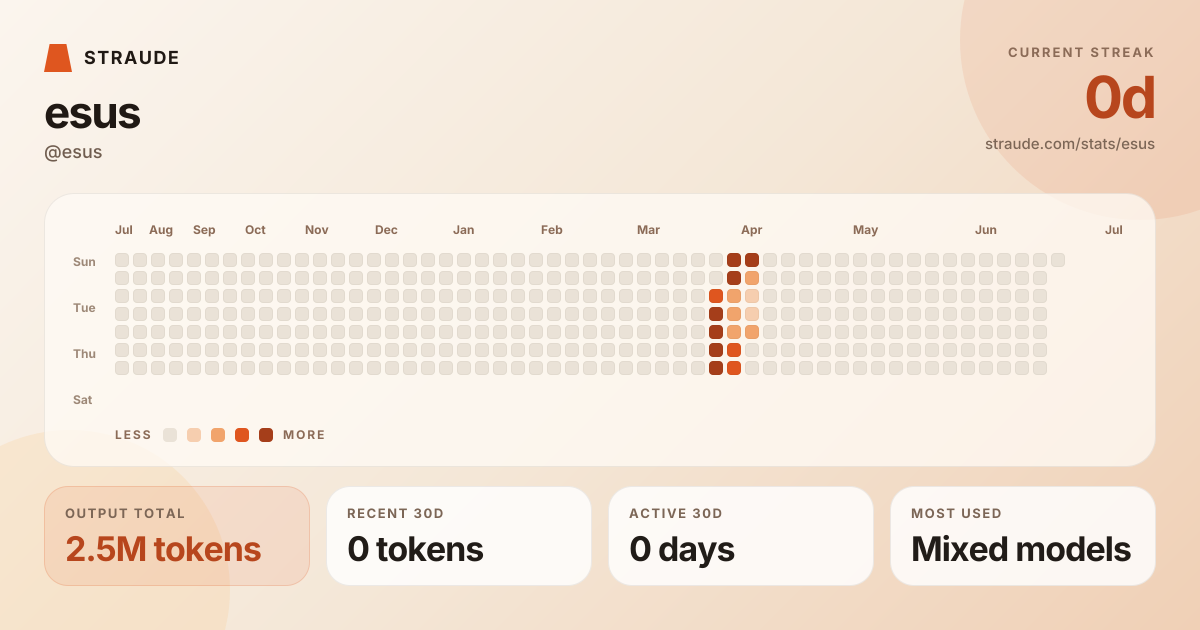The height and width of the screenshot is (630, 1200).
Task: Click the darkest brown legend swatch
Action: (x=266, y=435)
